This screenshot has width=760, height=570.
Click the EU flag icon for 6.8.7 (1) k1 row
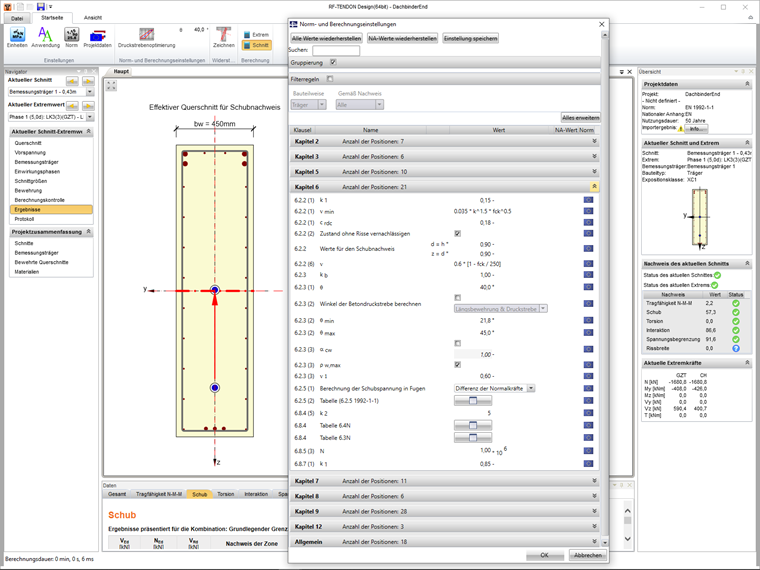point(588,463)
